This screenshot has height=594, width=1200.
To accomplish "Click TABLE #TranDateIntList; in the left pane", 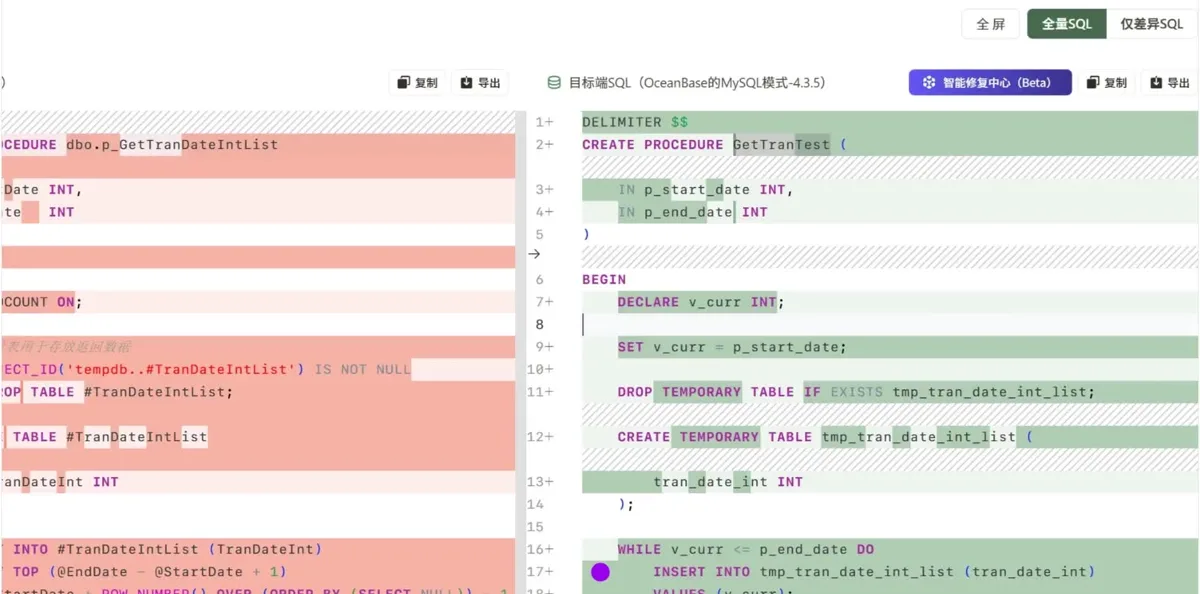I will [132, 392].
